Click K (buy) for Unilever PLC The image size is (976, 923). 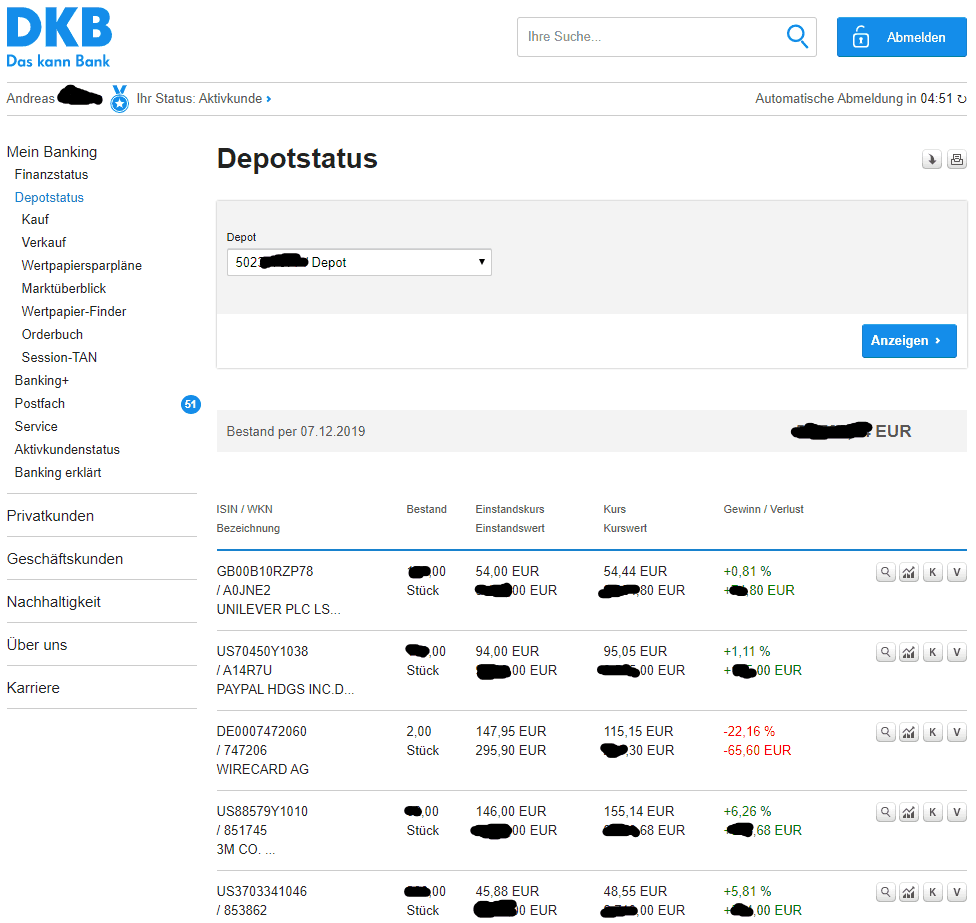point(932,572)
